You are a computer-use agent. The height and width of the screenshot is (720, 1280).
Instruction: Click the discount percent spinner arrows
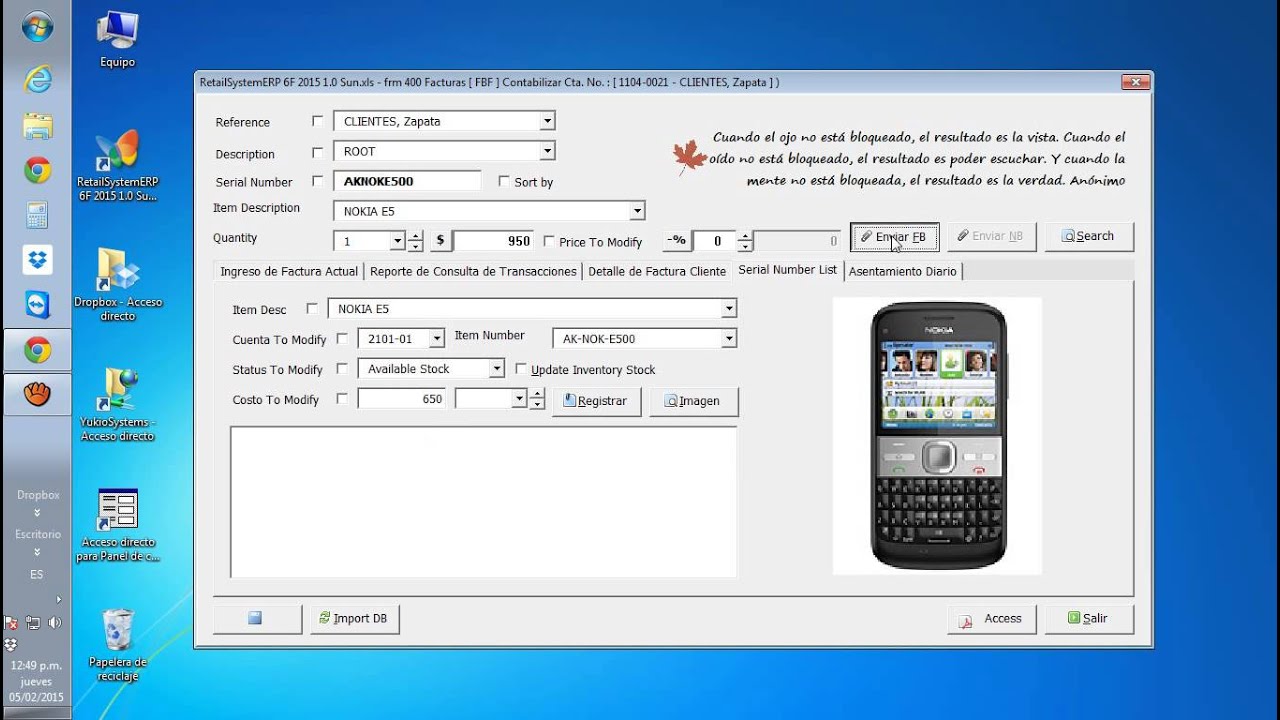(743, 241)
